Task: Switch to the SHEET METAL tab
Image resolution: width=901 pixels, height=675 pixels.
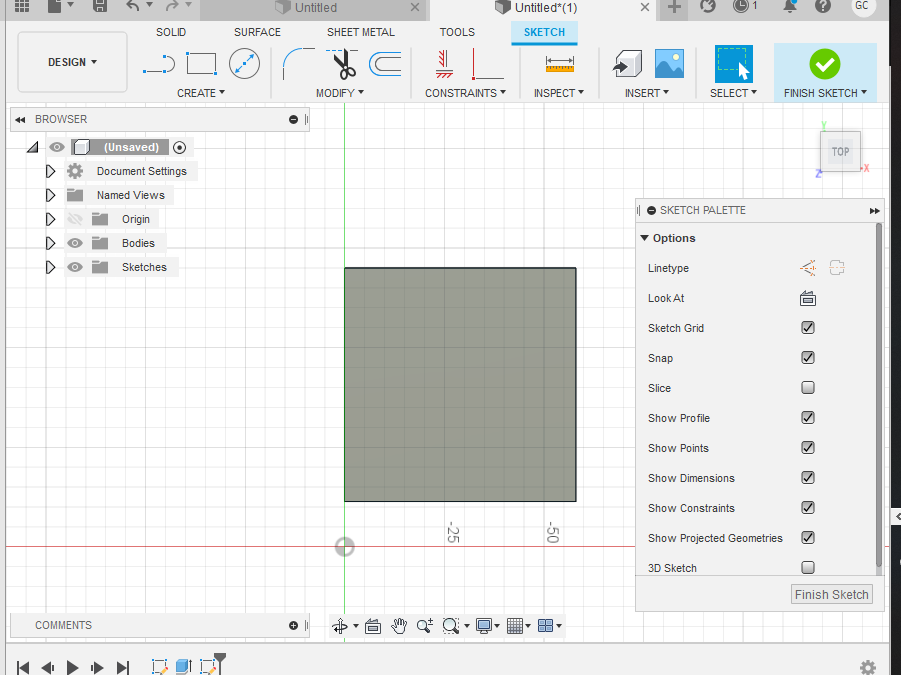Action: 361,32
